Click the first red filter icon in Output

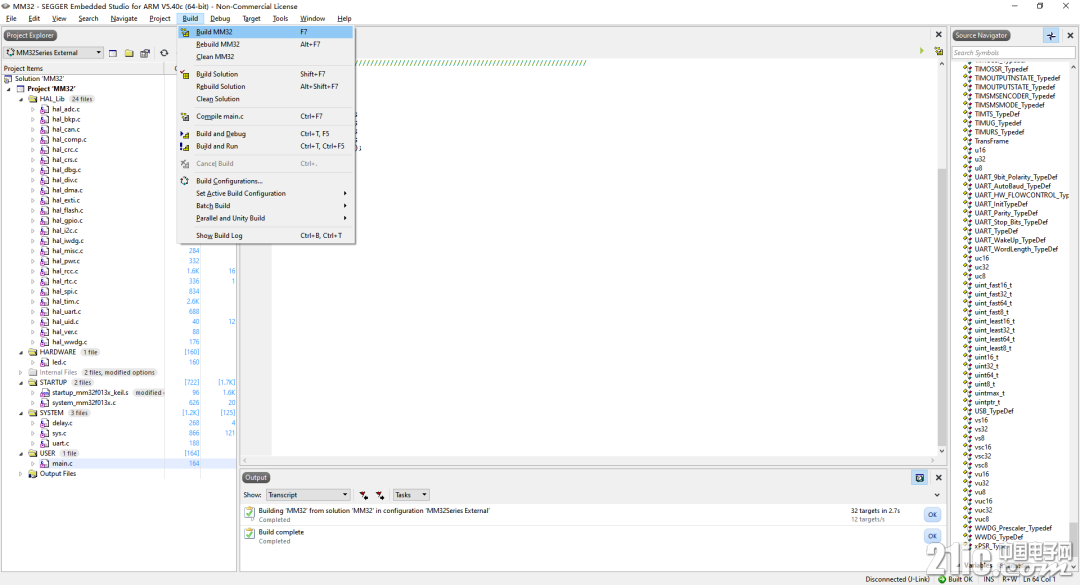pyautogui.click(x=363, y=495)
